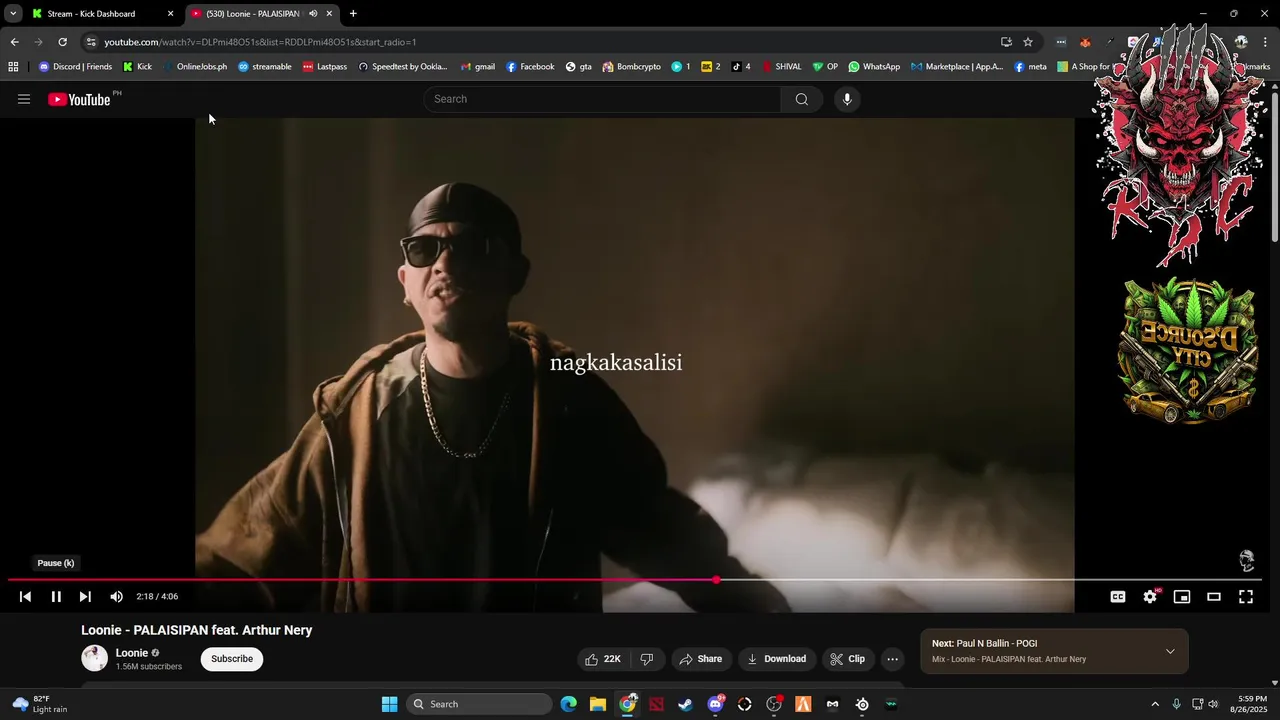This screenshot has width=1280, height=720.
Task: Mute the video volume
Action: 116,597
